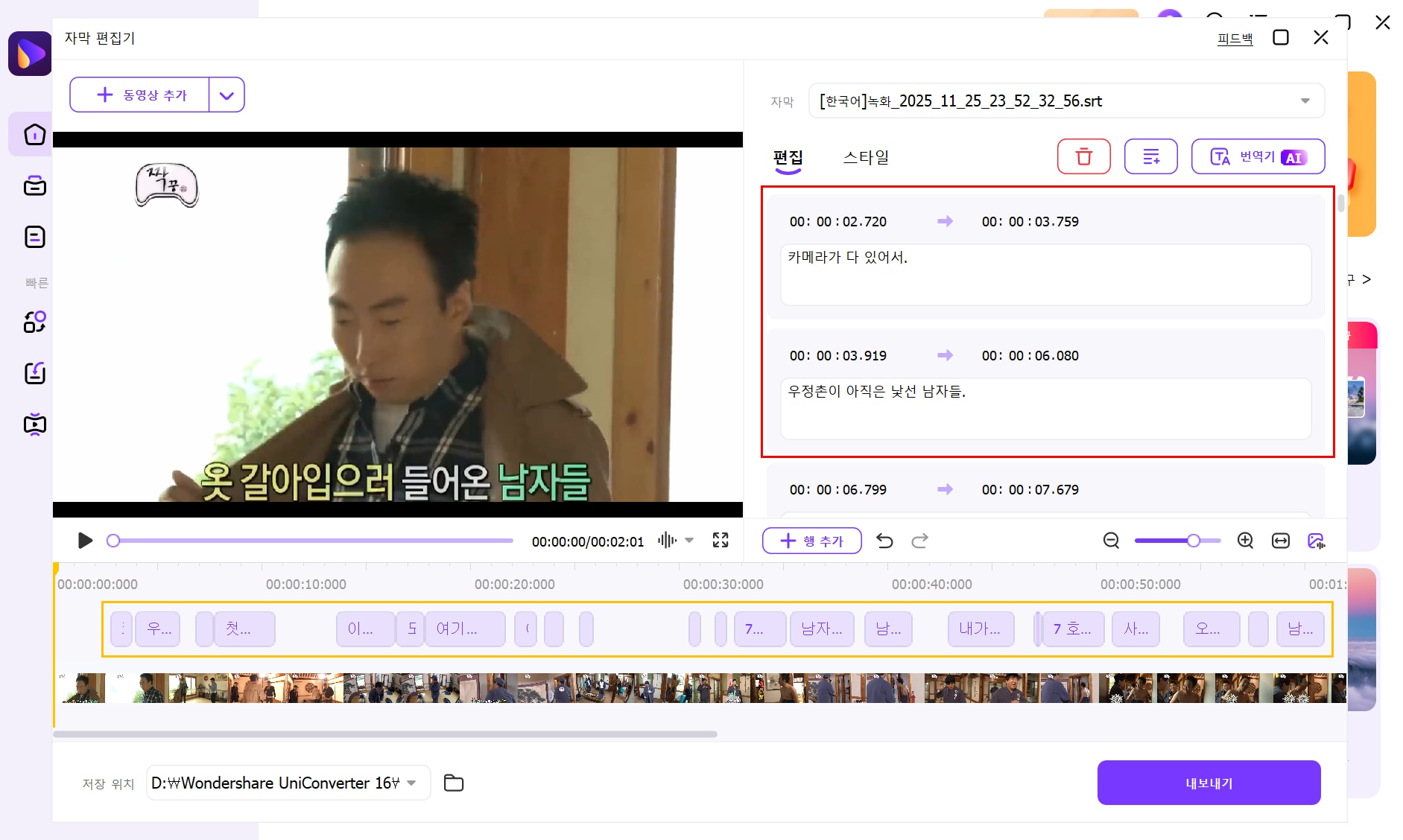Open the Home section in the sidebar

[34, 134]
